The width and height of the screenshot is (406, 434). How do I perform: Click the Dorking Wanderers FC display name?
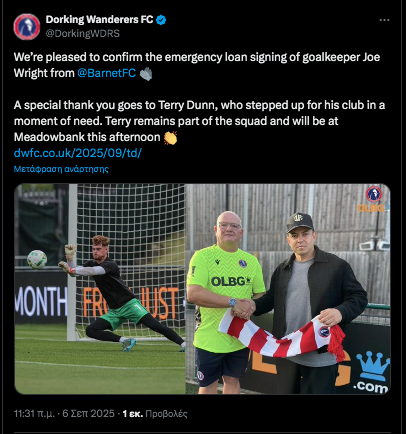coord(99,20)
